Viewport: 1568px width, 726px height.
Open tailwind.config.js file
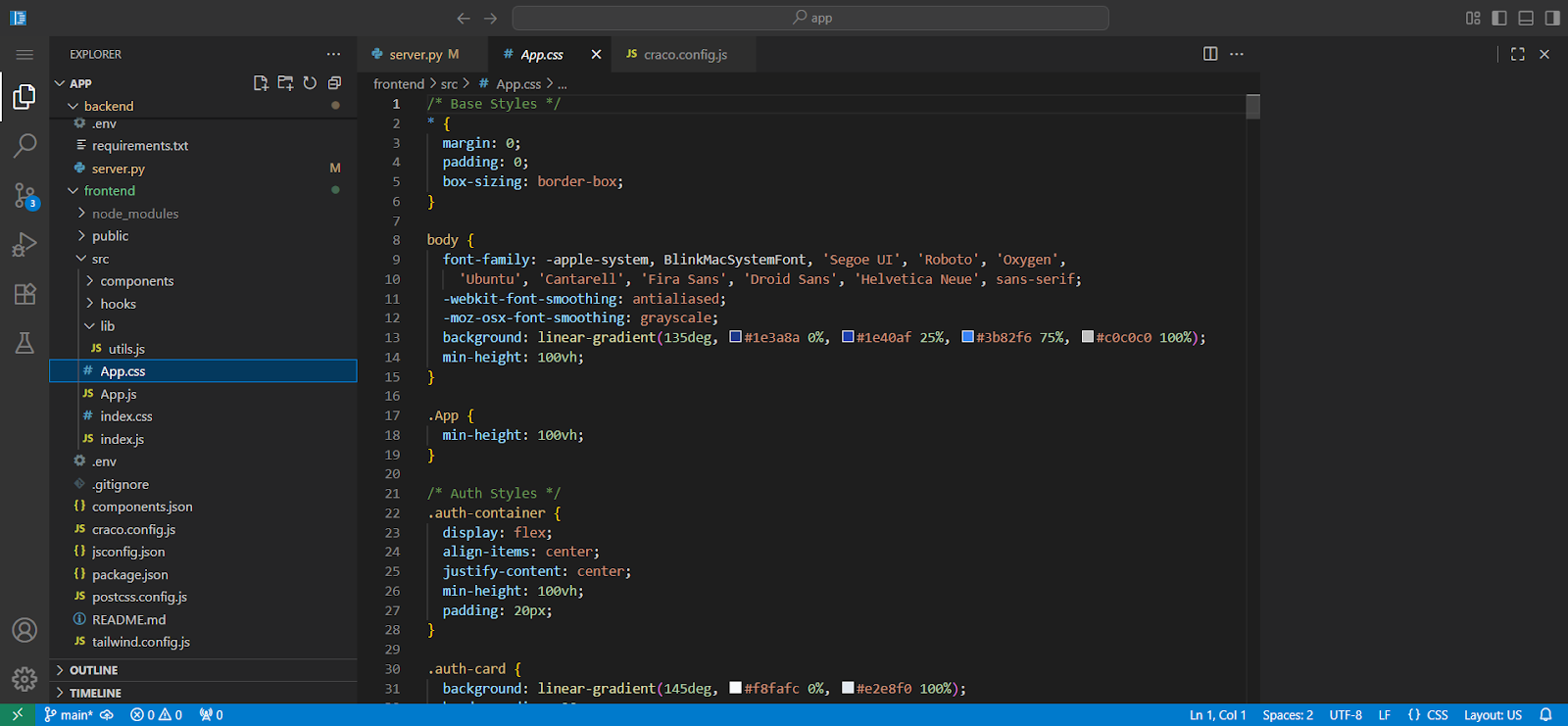(x=203, y=642)
